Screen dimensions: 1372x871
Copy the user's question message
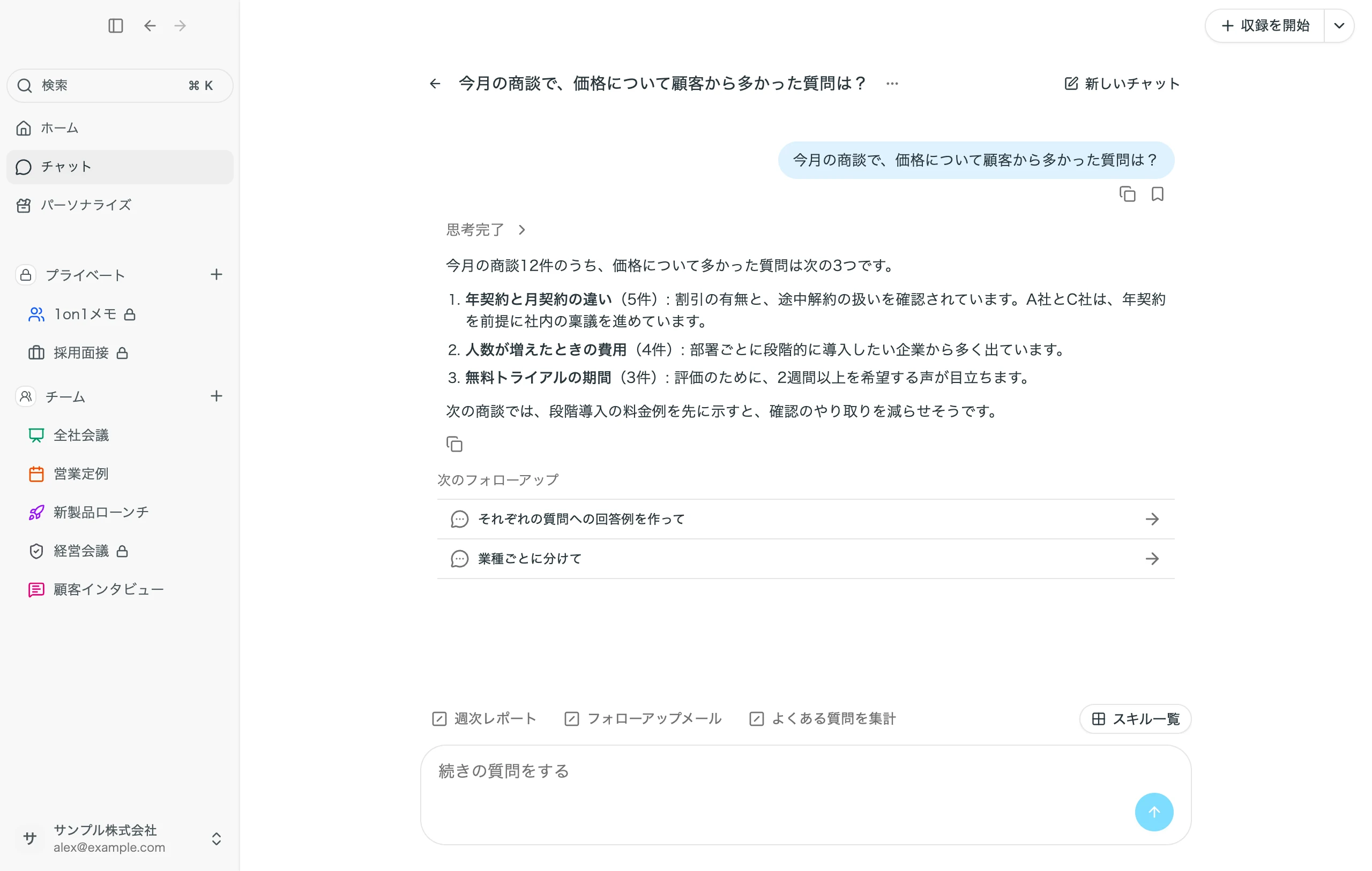pyautogui.click(x=1128, y=194)
